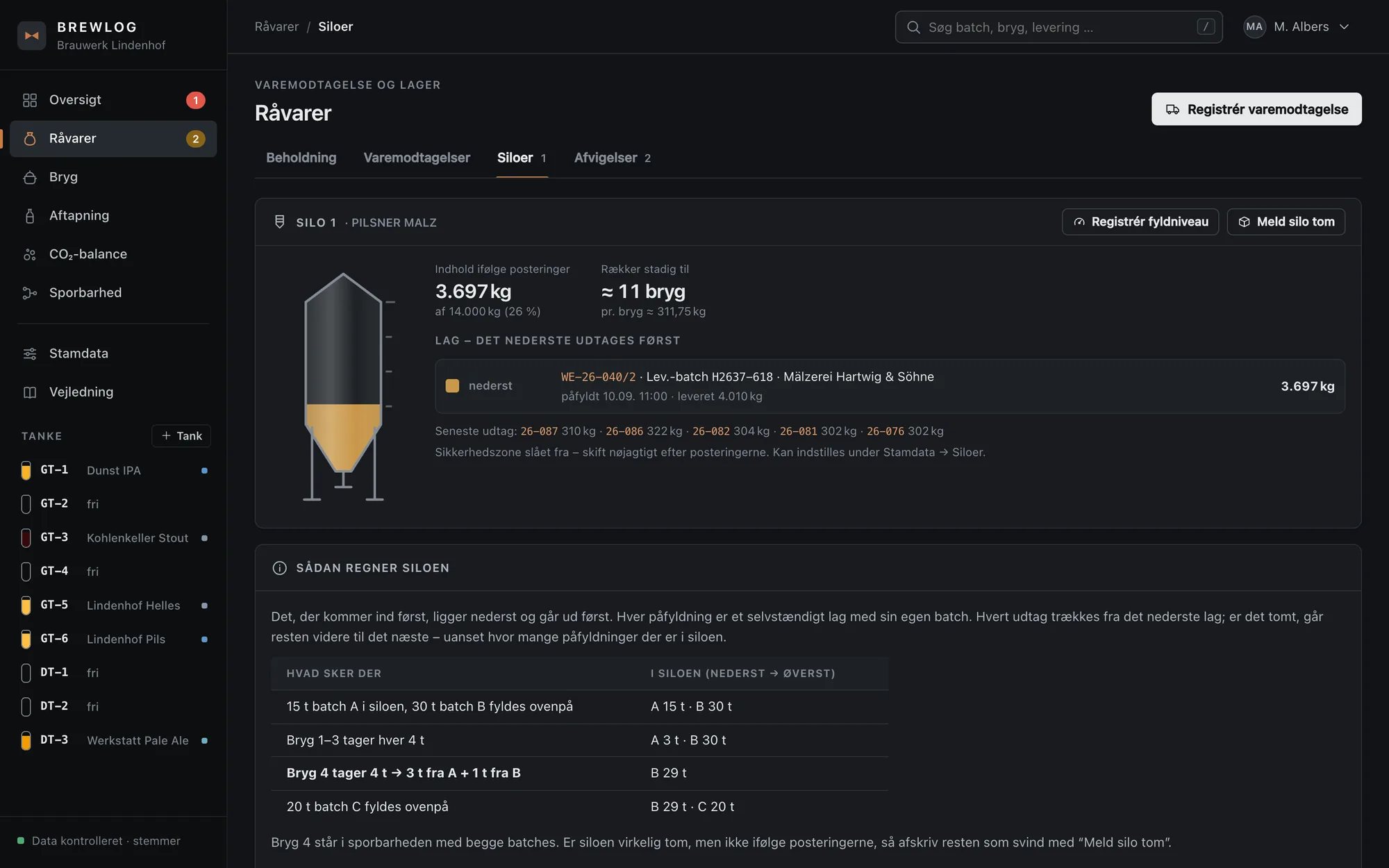
Task: Click the Råvarer sack icon in sidebar
Action: tap(30, 138)
